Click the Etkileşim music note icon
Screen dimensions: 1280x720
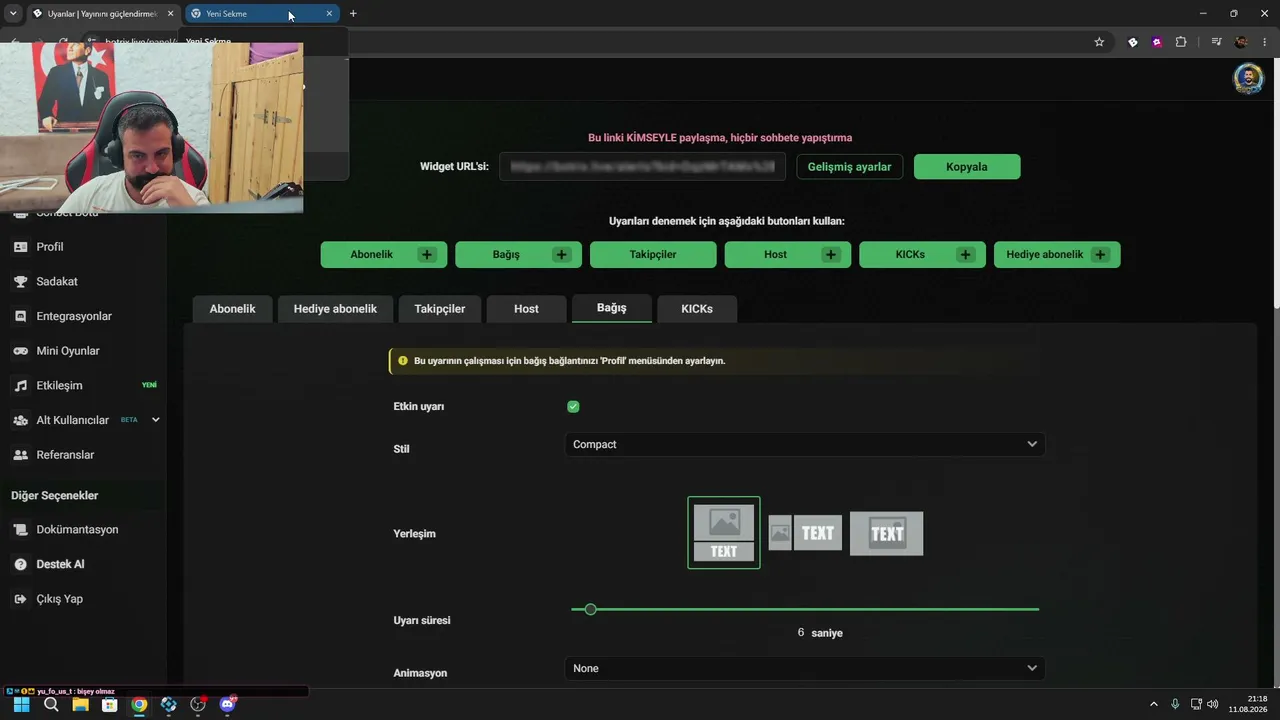click(x=20, y=386)
